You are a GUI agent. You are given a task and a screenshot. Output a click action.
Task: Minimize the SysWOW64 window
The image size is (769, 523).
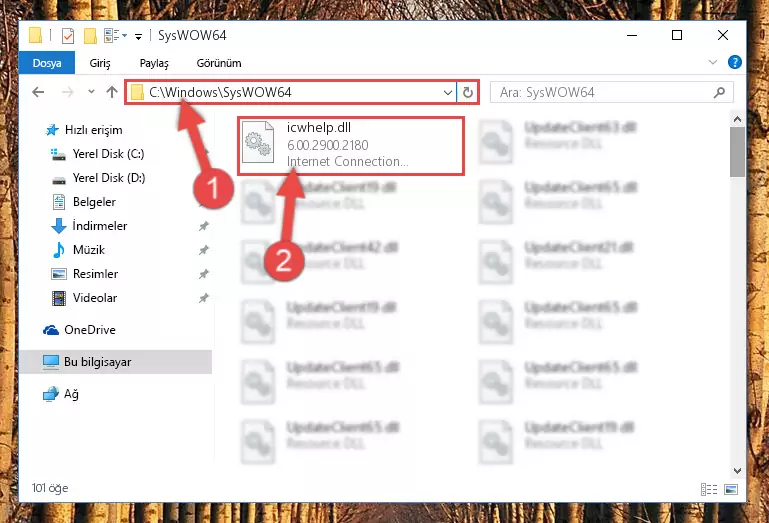632,35
